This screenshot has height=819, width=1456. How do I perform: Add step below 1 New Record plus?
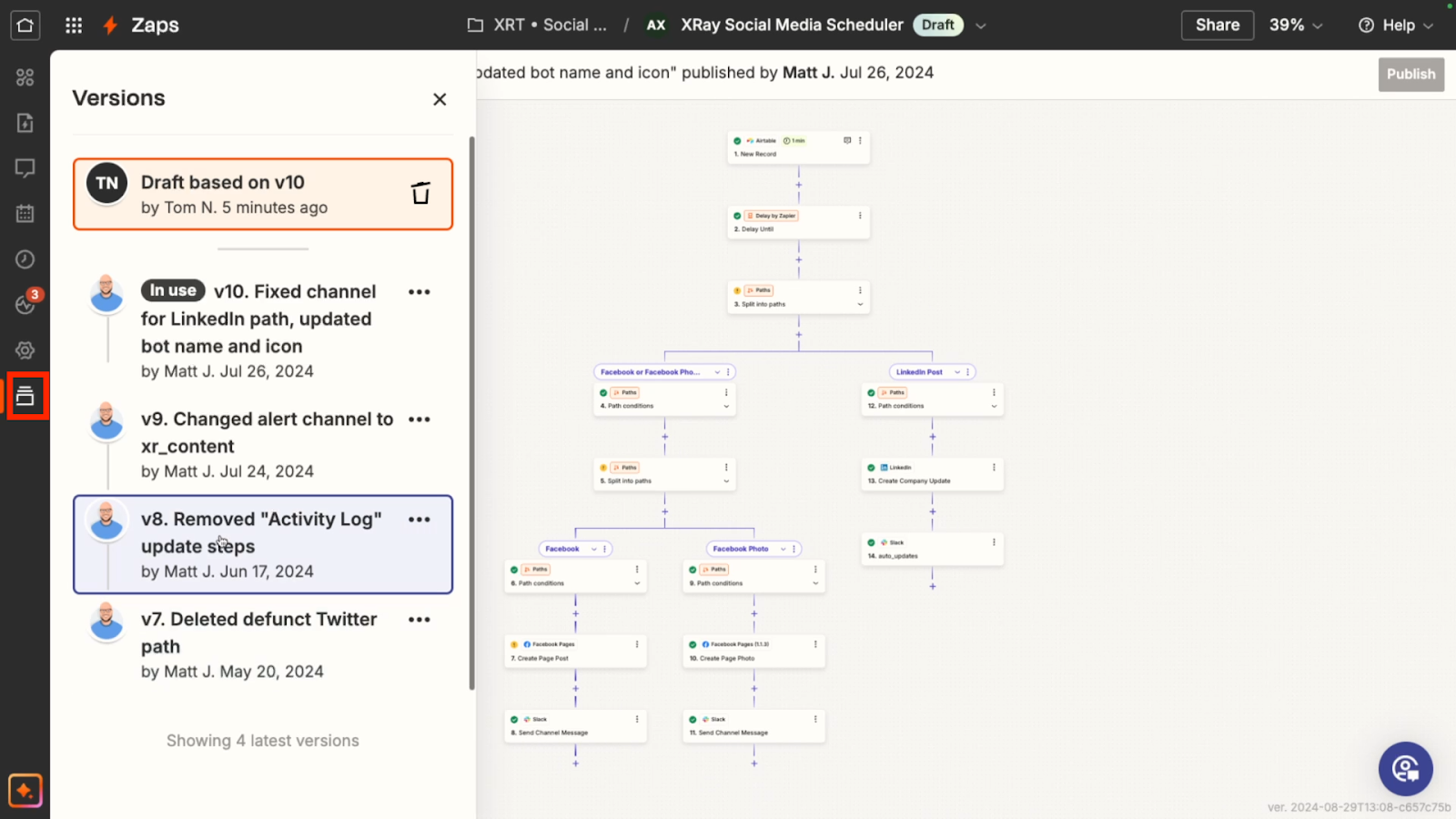pyautogui.click(x=799, y=185)
